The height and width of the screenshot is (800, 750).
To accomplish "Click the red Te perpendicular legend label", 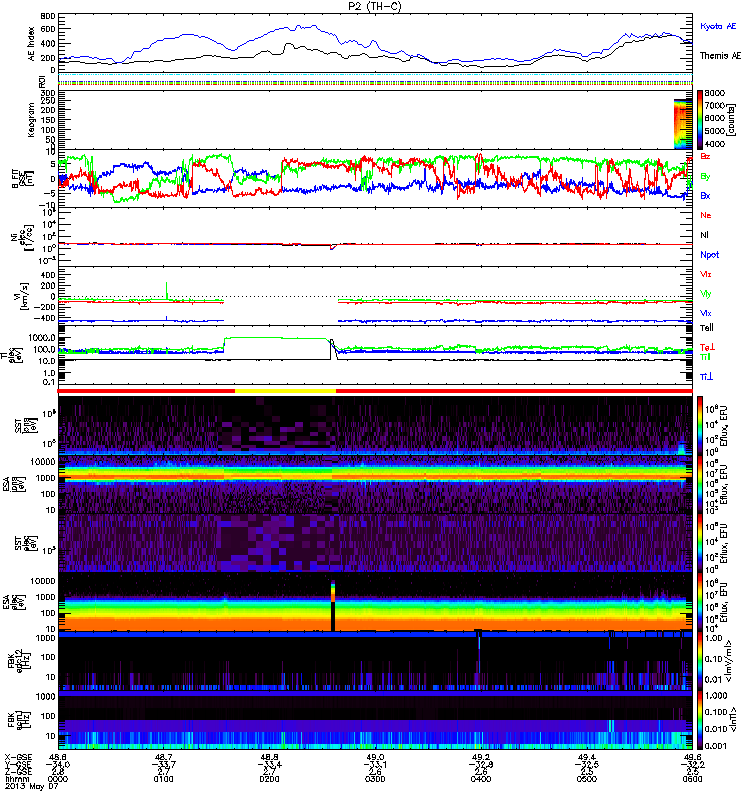I will click(707, 347).
